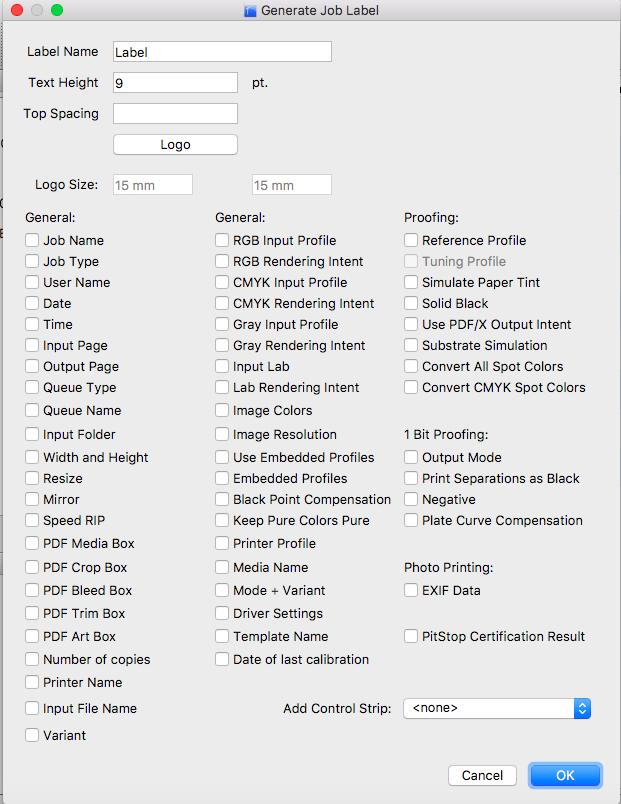Click the Cancel button
The image size is (621, 804).
tap(482, 775)
